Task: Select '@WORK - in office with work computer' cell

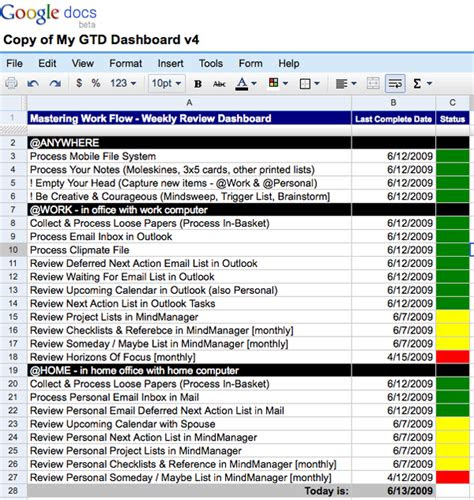Action: coord(189,210)
